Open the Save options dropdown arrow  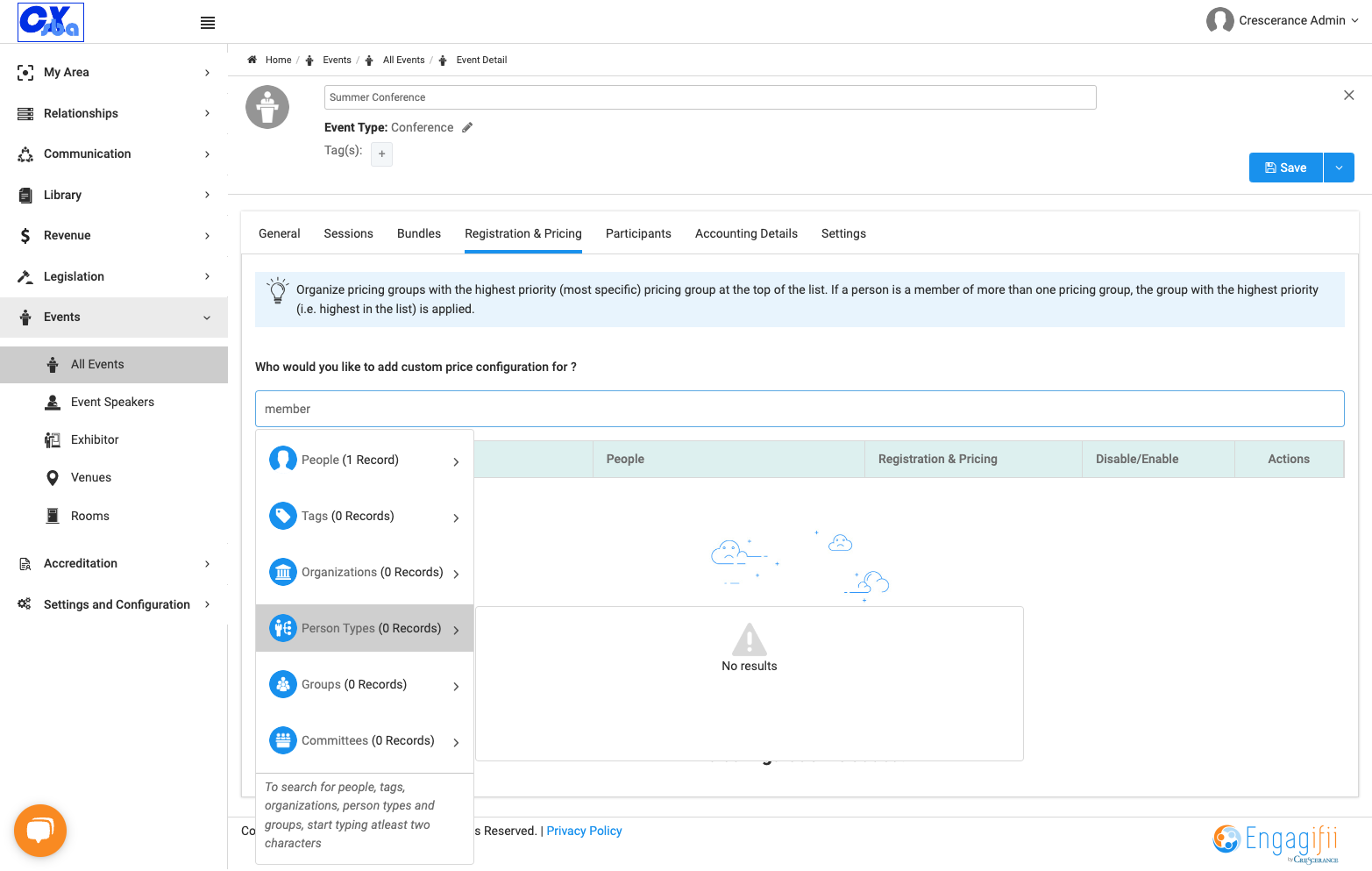1339,168
